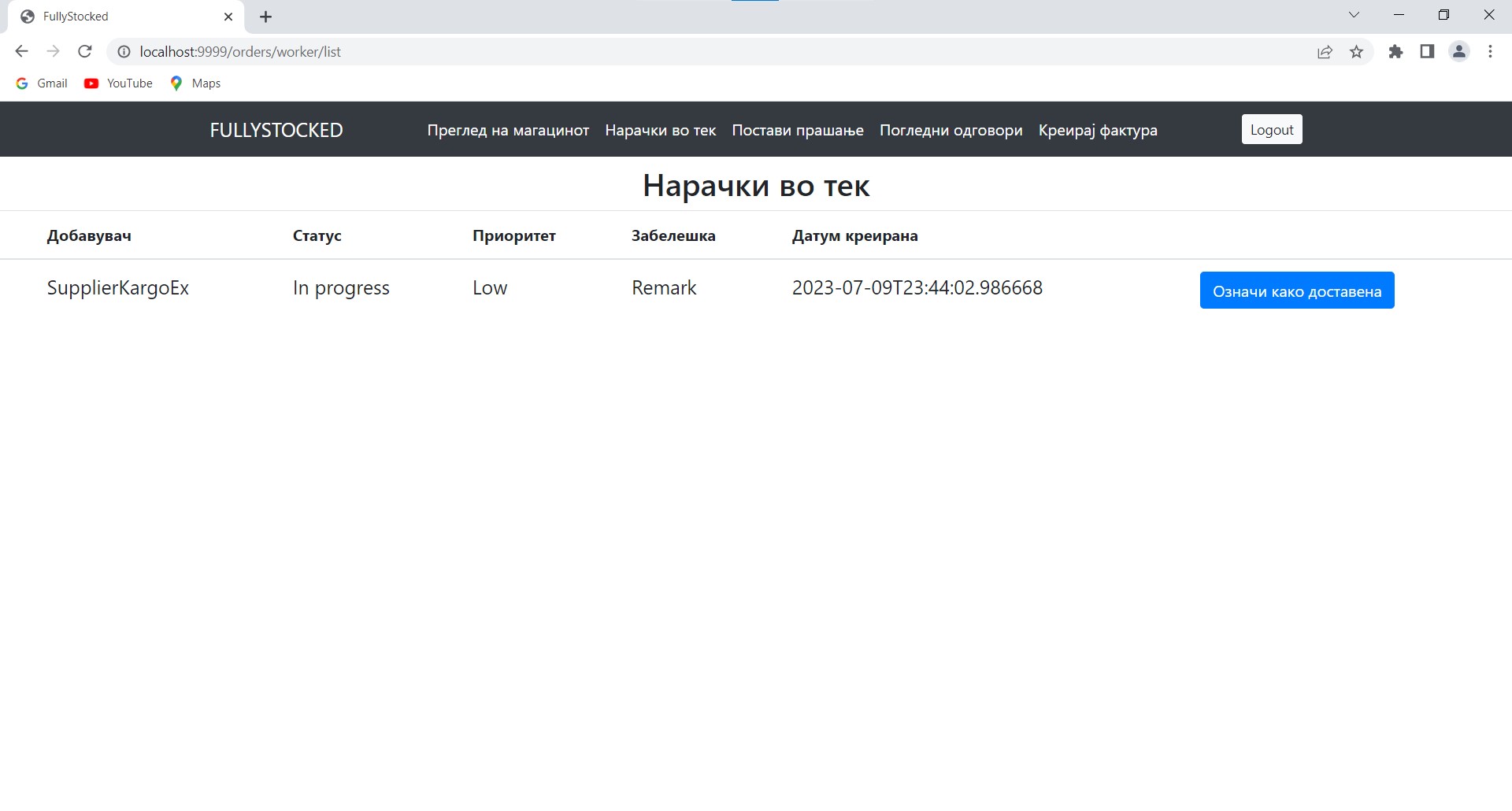Open the Extensions puzzle icon

1395,52
